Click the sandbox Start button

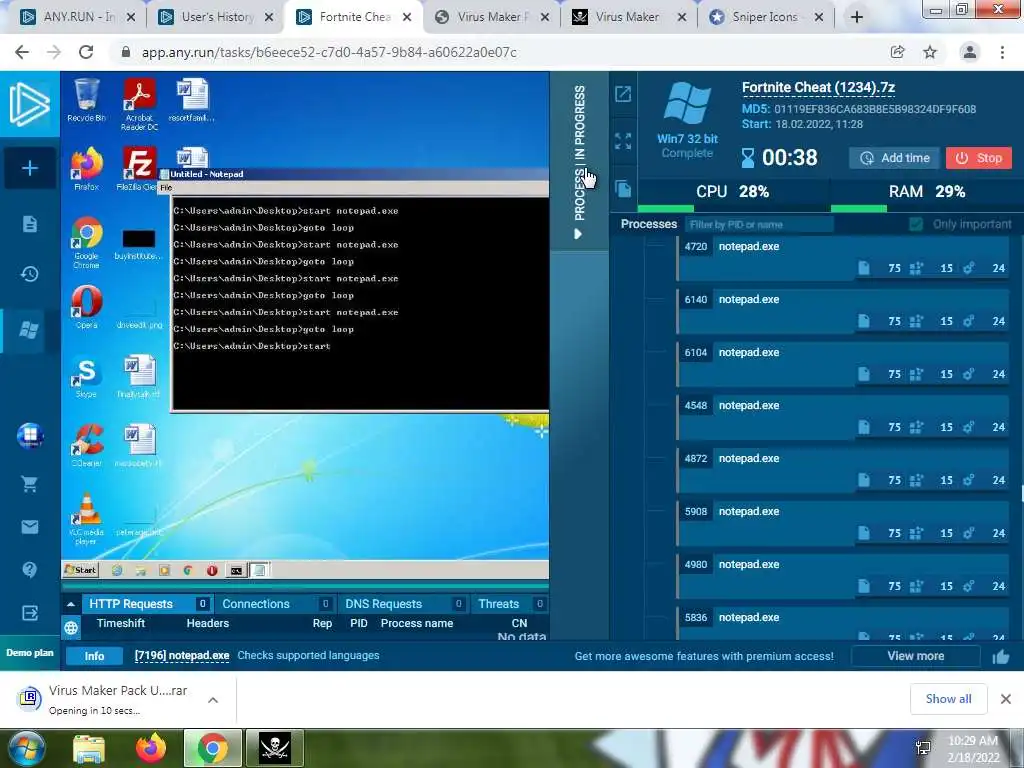pos(81,570)
